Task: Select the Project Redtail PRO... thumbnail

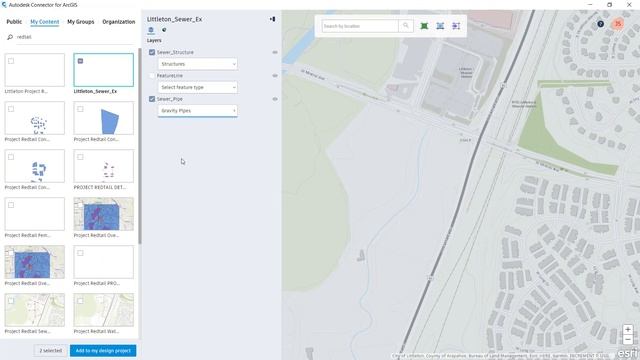Action: (x=104, y=262)
